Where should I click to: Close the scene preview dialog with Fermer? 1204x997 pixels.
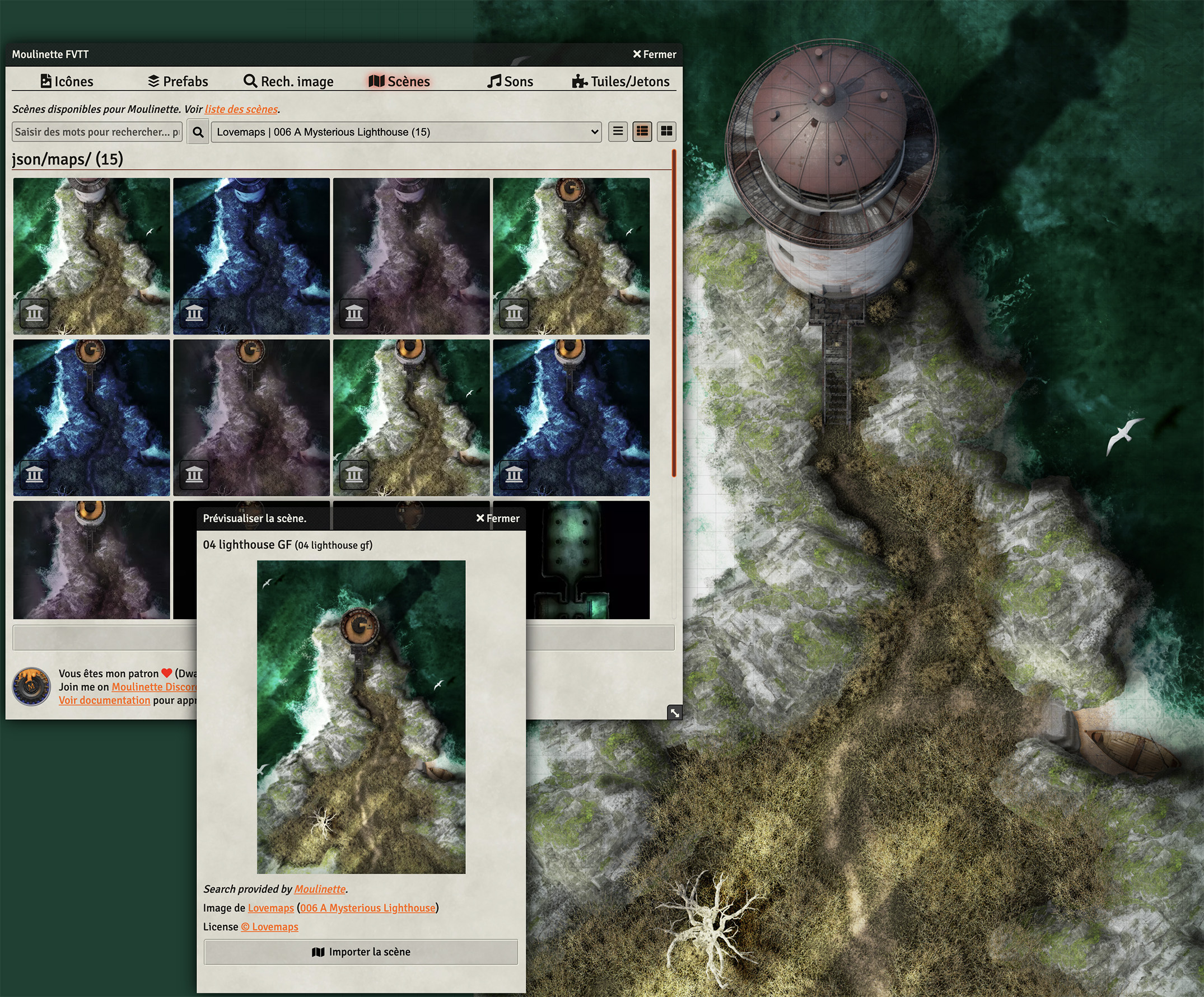(498, 518)
